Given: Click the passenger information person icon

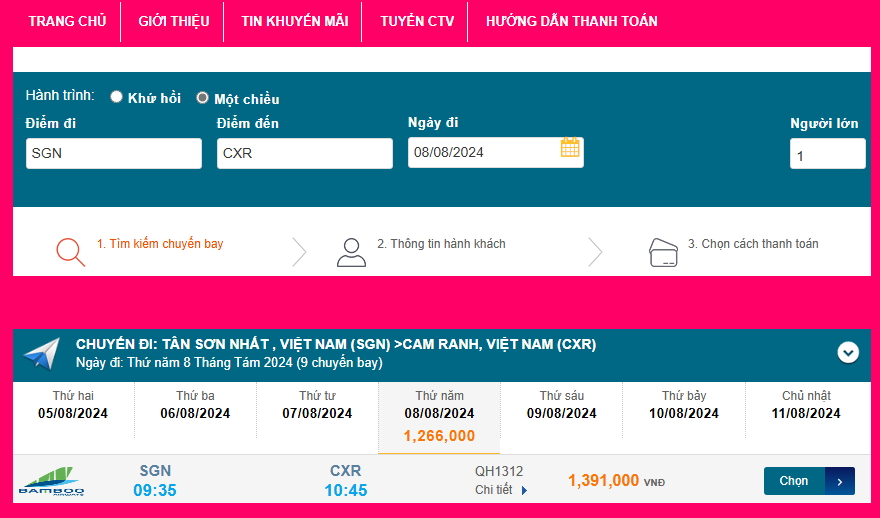Looking at the screenshot, I should [351, 251].
